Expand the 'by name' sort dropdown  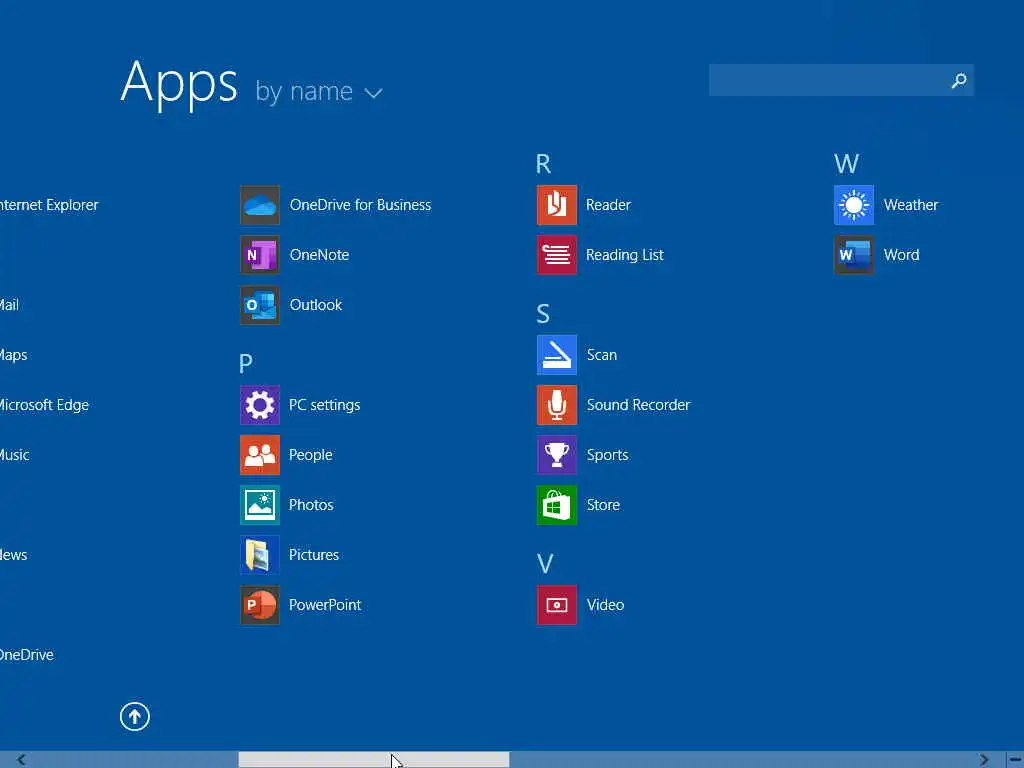point(374,93)
